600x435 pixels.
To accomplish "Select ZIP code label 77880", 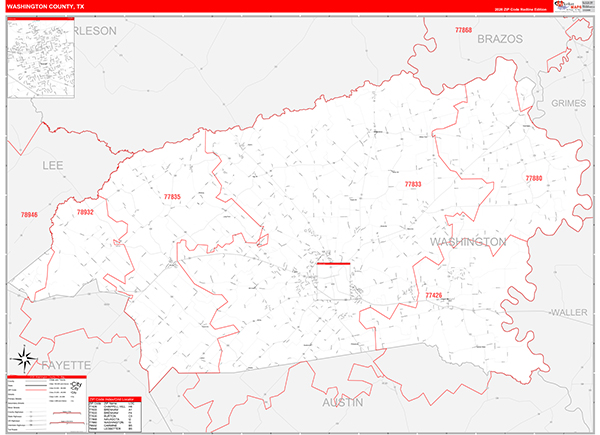I will (534, 178).
